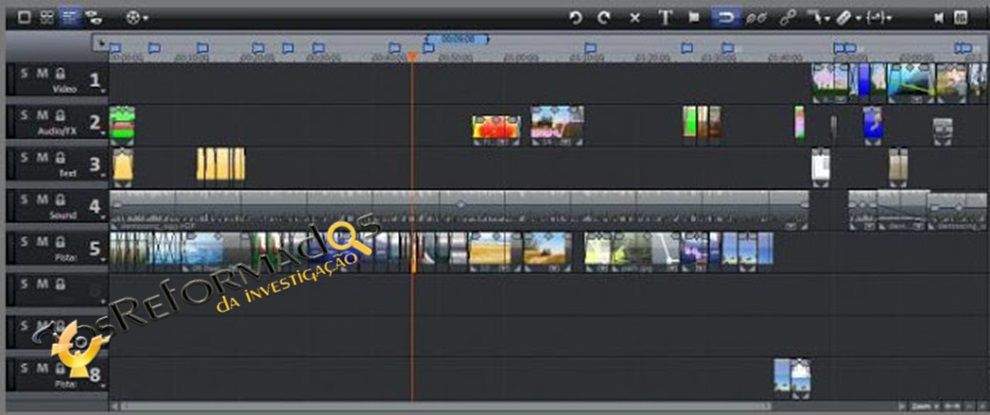The width and height of the screenshot is (990, 415).
Task: Switch to Scene overview grid icon
Action: pos(47,17)
